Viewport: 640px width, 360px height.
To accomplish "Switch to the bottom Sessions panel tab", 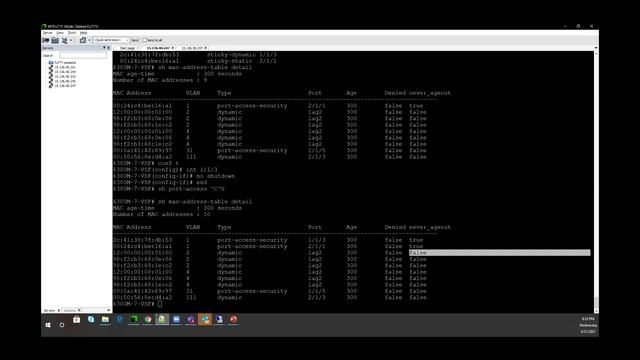I will pyautogui.click(x=71, y=310).
